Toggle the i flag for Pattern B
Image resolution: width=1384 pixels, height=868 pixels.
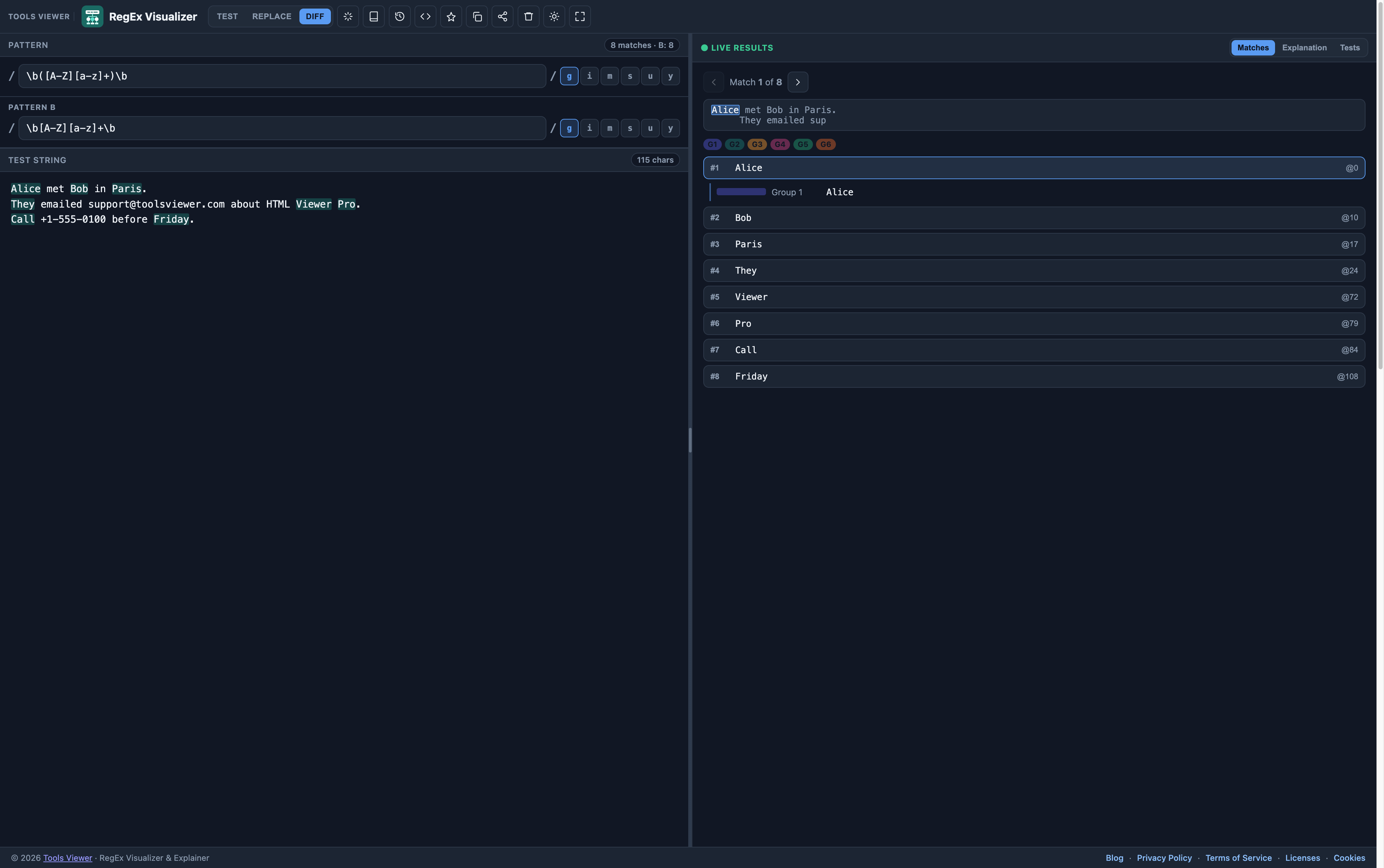(590, 128)
